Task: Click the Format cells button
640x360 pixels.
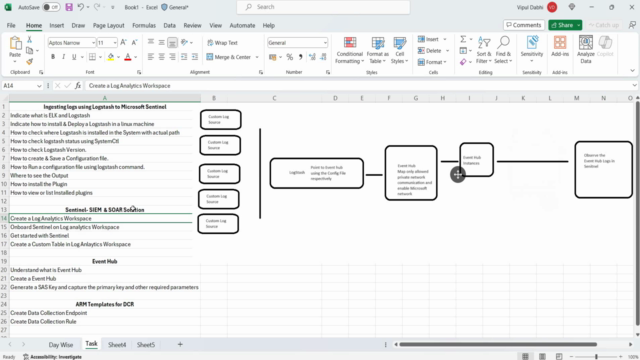Action: (x=432, y=62)
